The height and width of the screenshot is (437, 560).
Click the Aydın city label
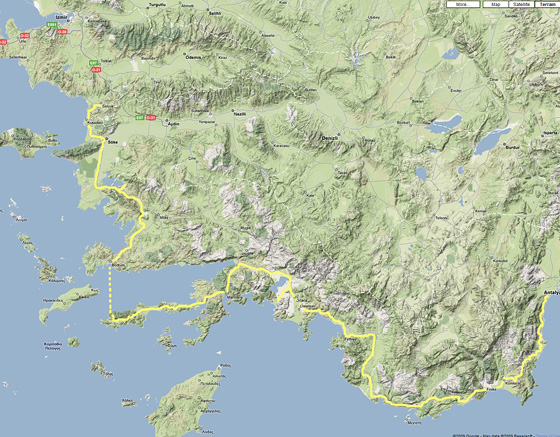pos(173,124)
